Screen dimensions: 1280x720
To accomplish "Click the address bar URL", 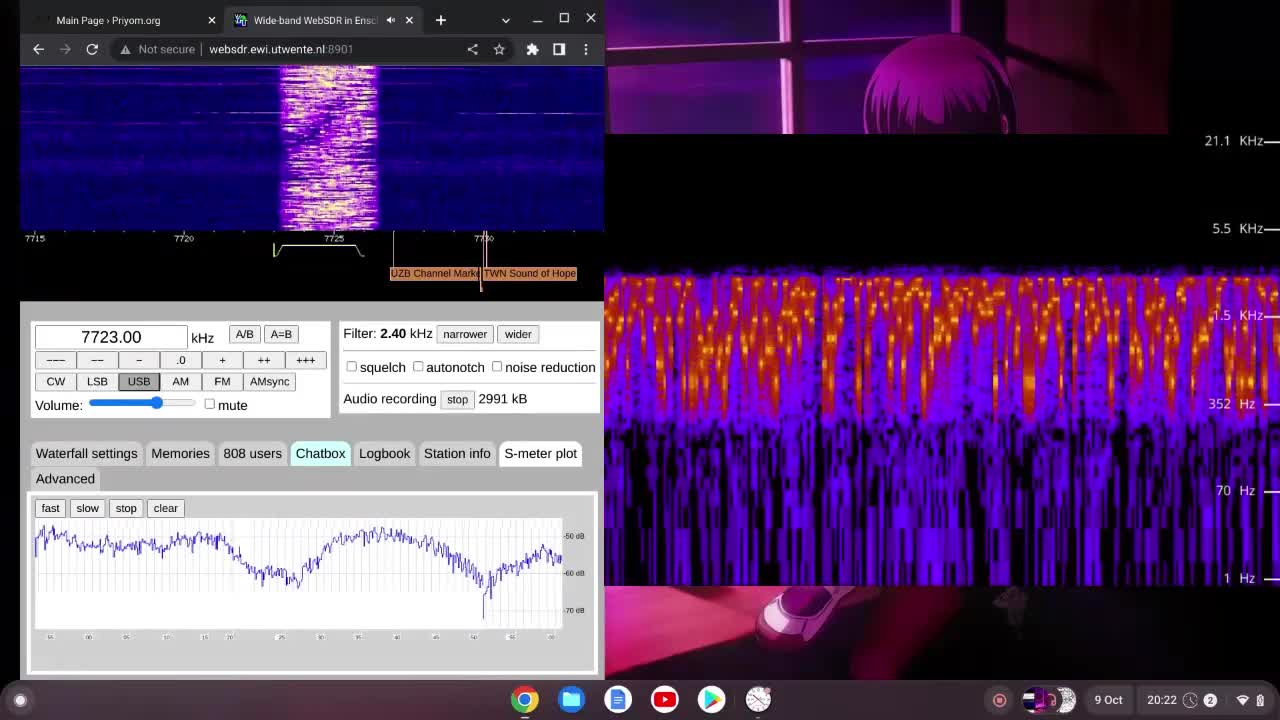I will (x=281, y=49).
